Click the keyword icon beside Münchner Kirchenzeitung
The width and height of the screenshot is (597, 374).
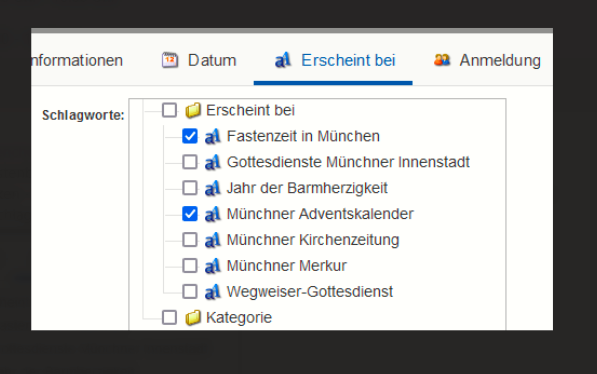(x=212, y=240)
